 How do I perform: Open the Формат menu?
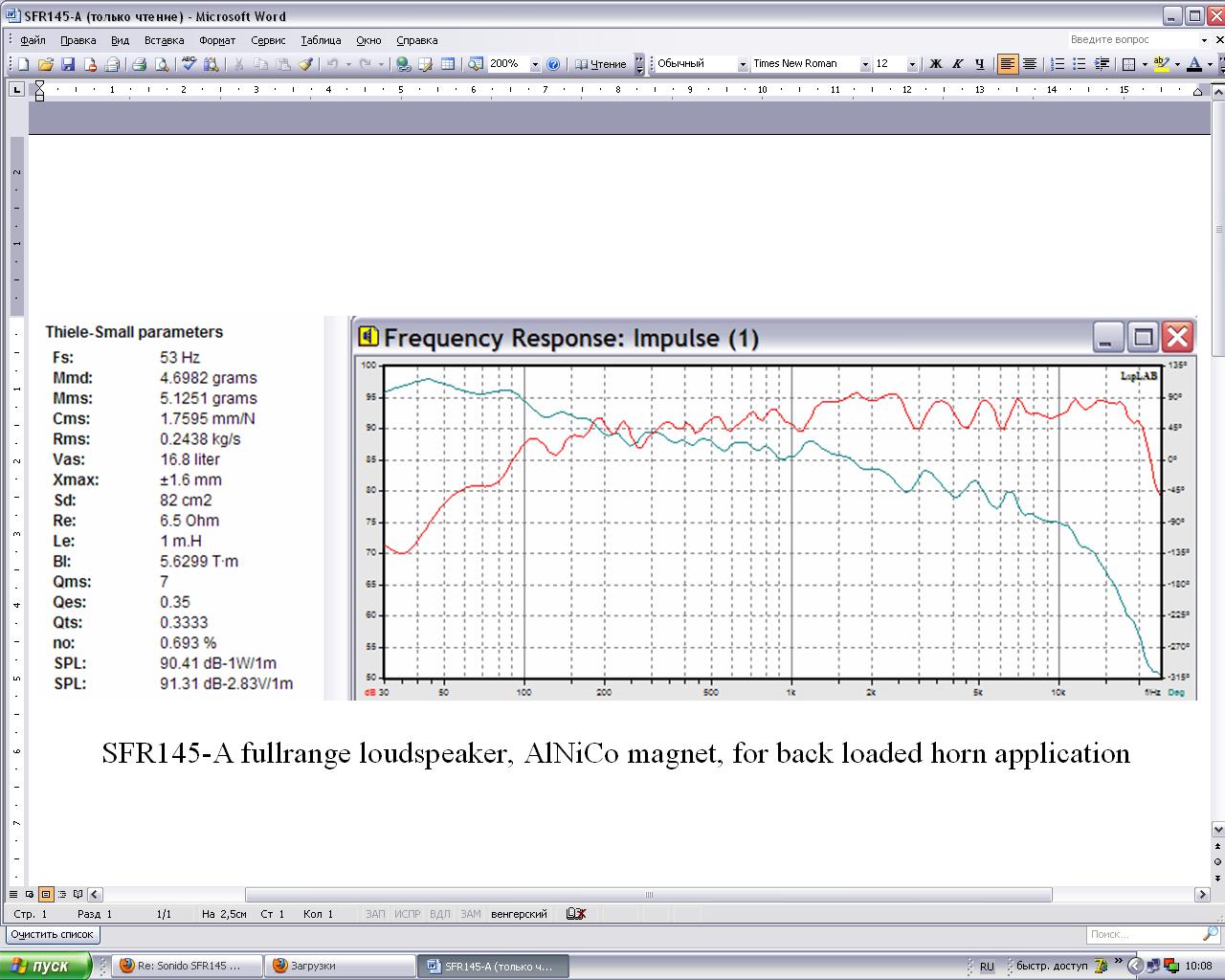click(x=217, y=40)
